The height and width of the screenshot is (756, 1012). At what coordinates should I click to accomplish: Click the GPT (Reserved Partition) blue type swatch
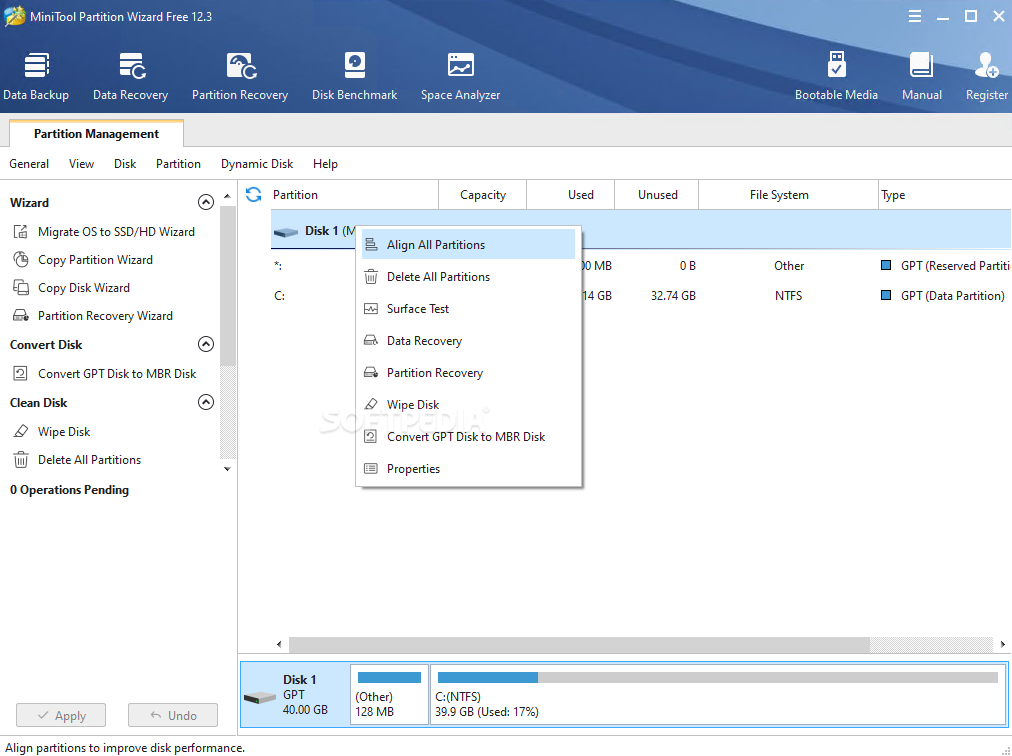886,265
